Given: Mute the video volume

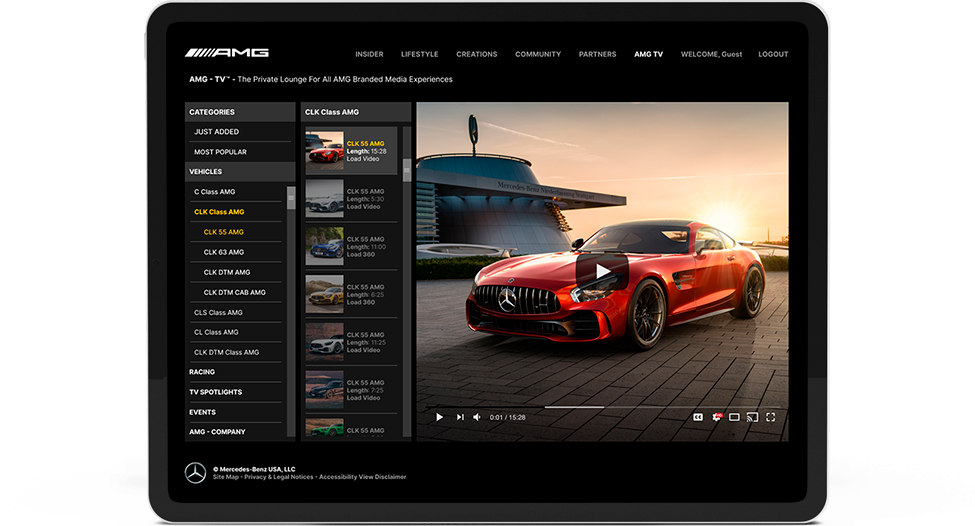Looking at the screenshot, I should point(477,417).
